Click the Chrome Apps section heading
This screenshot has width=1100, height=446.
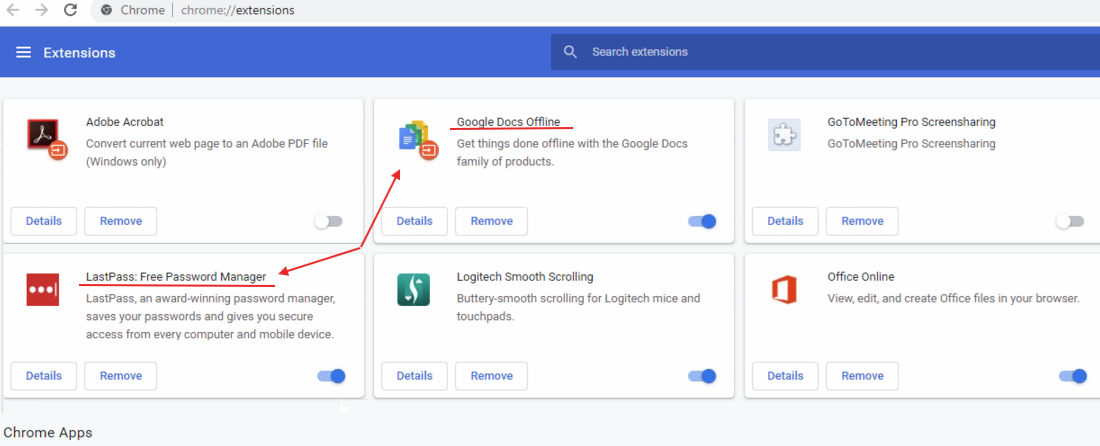point(48,433)
